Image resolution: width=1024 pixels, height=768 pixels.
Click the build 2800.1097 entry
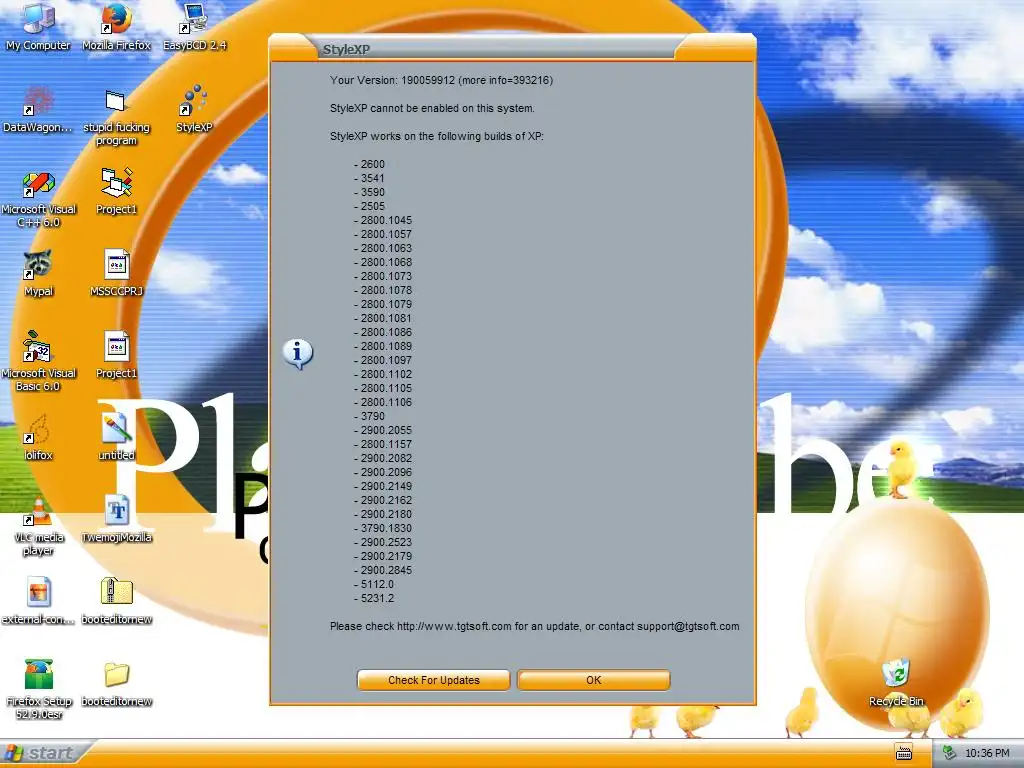pos(383,360)
